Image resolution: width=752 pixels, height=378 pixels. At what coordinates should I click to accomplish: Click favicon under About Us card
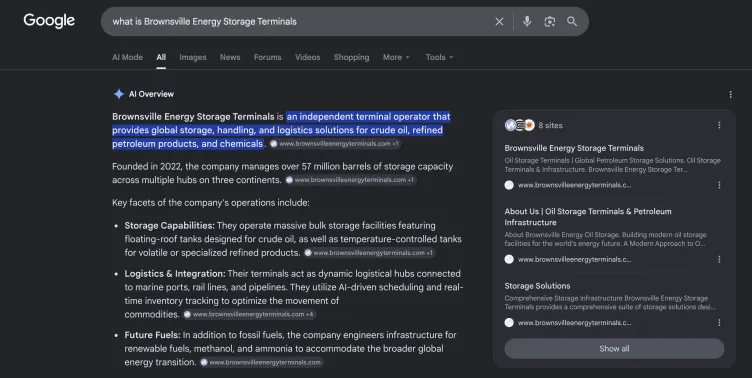tap(509, 260)
